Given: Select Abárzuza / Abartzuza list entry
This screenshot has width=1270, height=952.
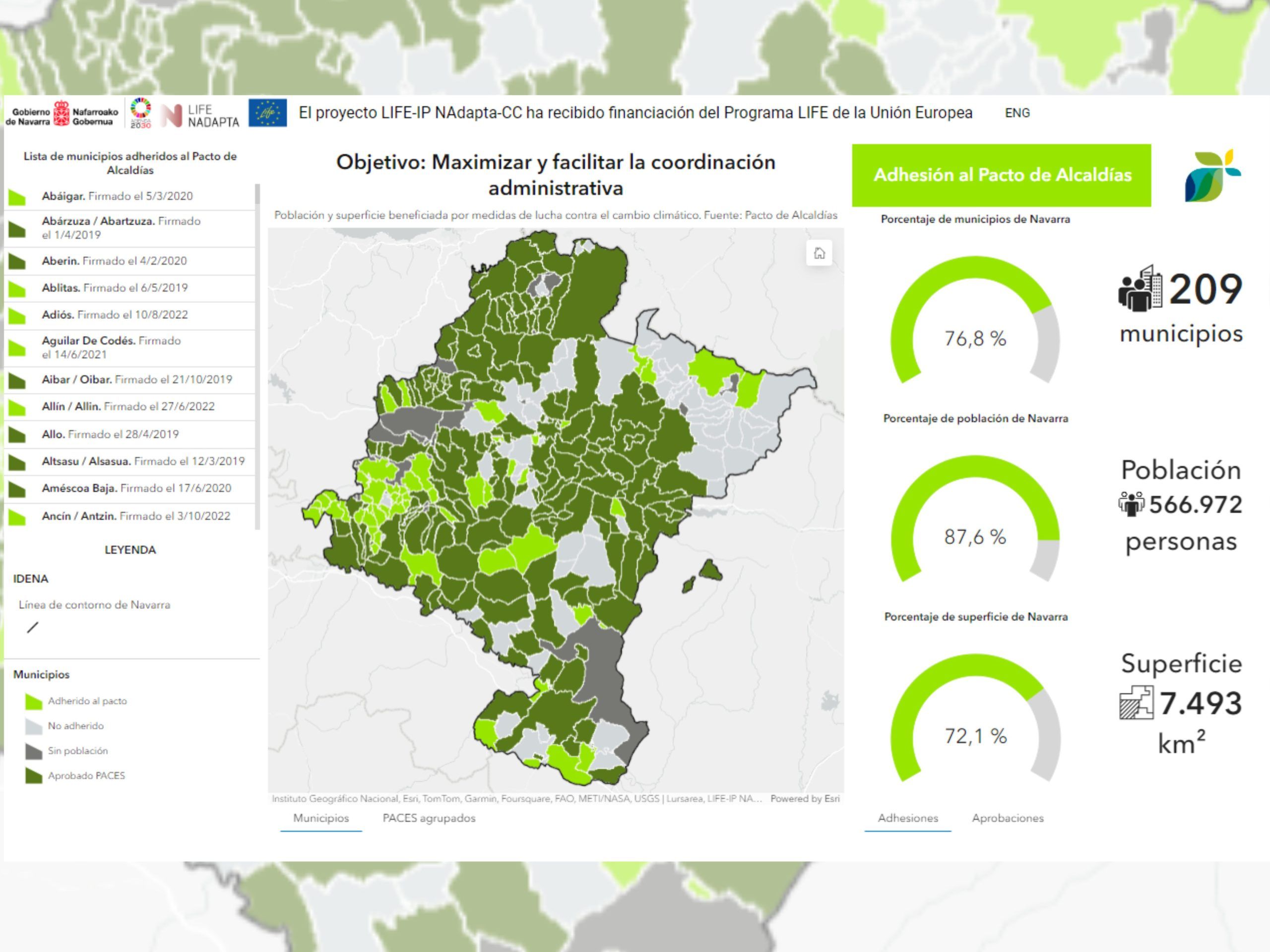Looking at the screenshot, I should click(130, 229).
